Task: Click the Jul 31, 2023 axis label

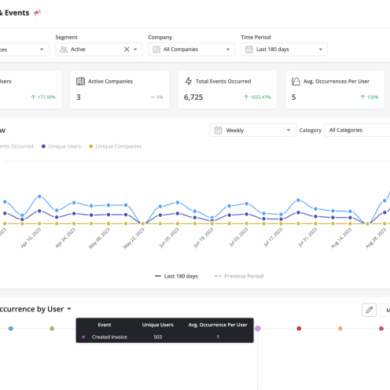Action: 307,237
